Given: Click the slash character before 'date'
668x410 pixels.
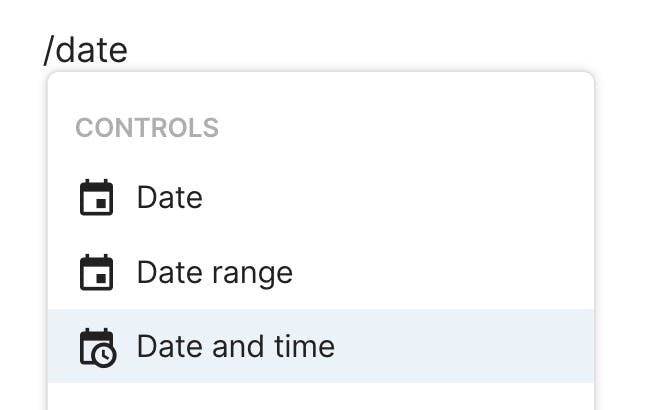Looking at the screenshot, I should point(49,49).
